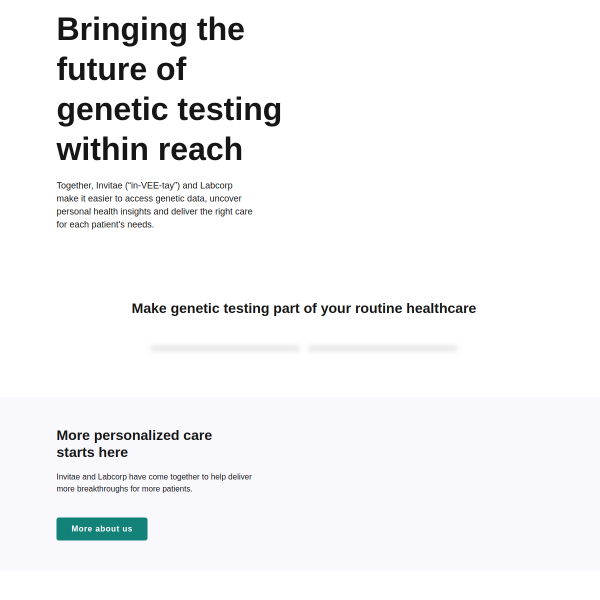
Task: Click the word "uncover" in the hero paragraph
Action: (x=226, y=198)
